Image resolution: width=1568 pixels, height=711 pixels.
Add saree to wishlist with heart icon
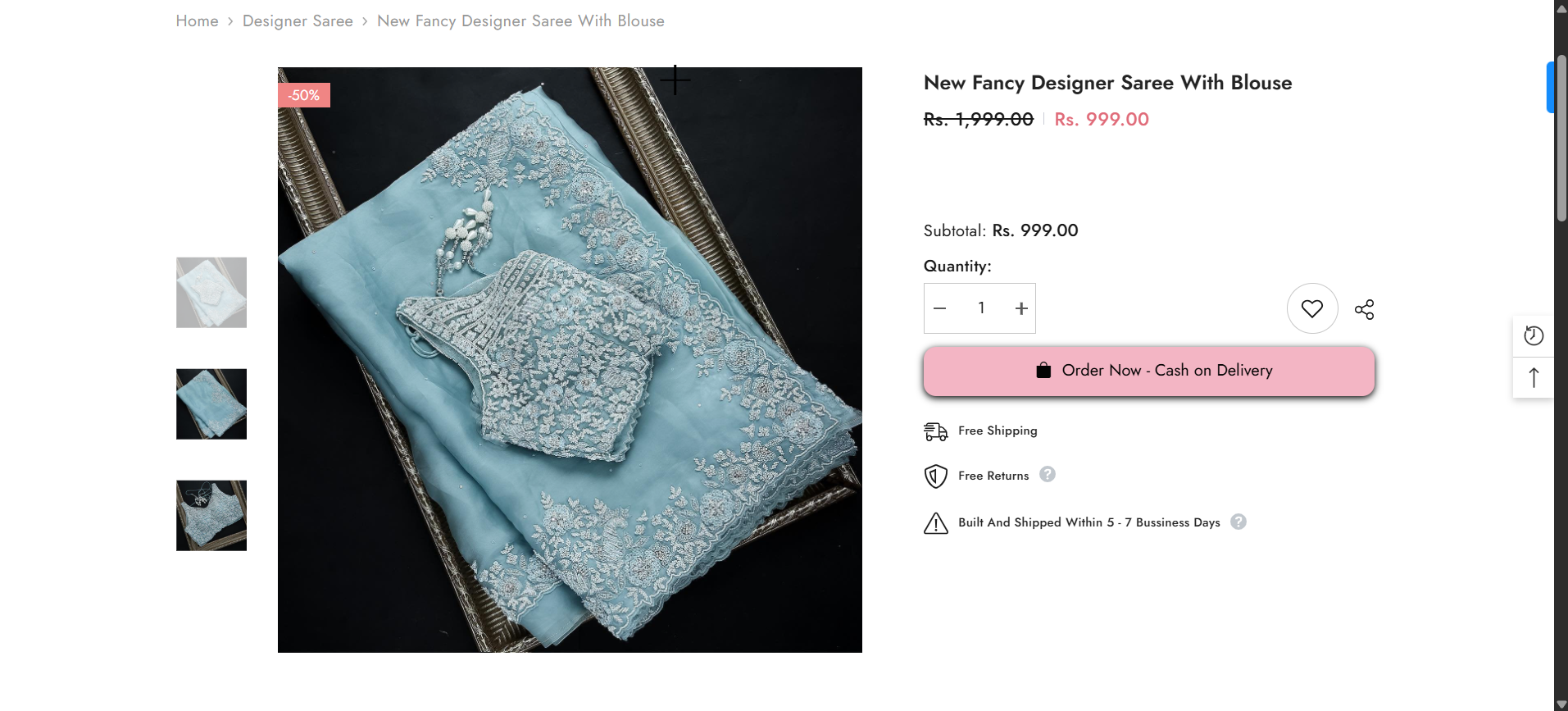click(1311, 308)
